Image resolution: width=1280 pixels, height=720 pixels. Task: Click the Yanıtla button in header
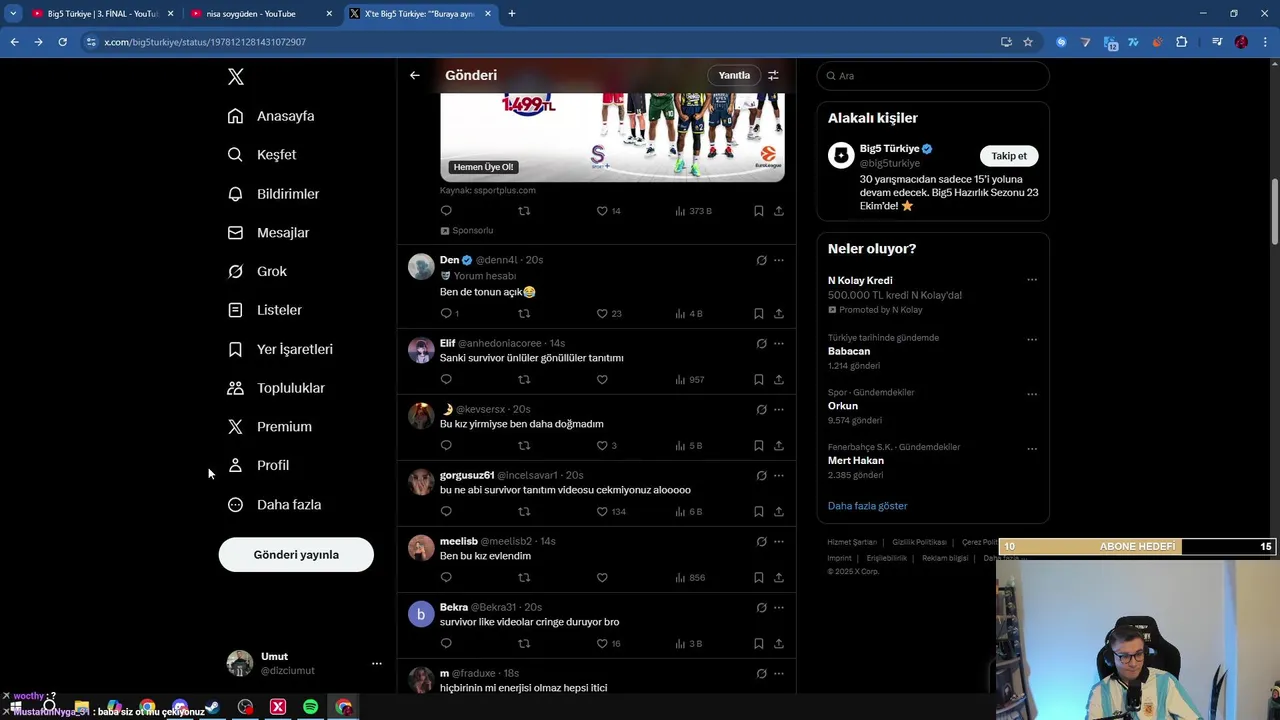pyautogui.click(x=734, y=75)
